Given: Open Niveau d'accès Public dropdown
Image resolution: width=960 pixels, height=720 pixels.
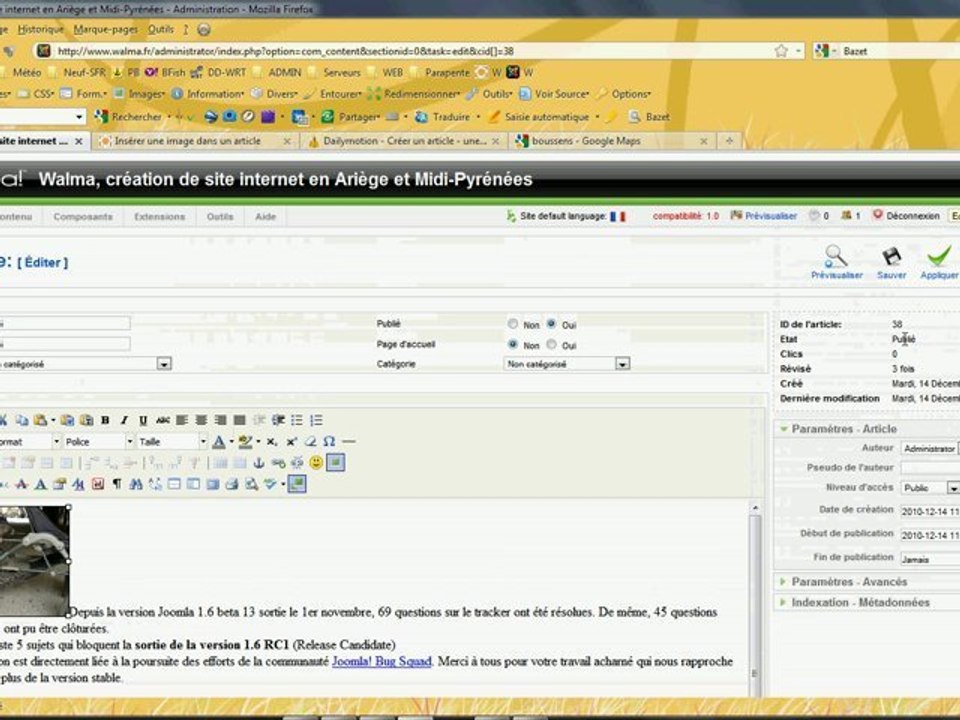Looking at the screenshot, I should [930, 488].
